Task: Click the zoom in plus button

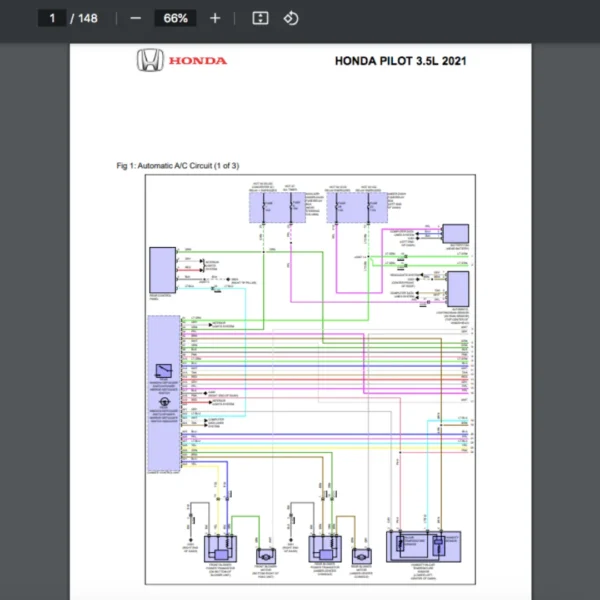Action: pyautogui.click(x=215, y=18)
